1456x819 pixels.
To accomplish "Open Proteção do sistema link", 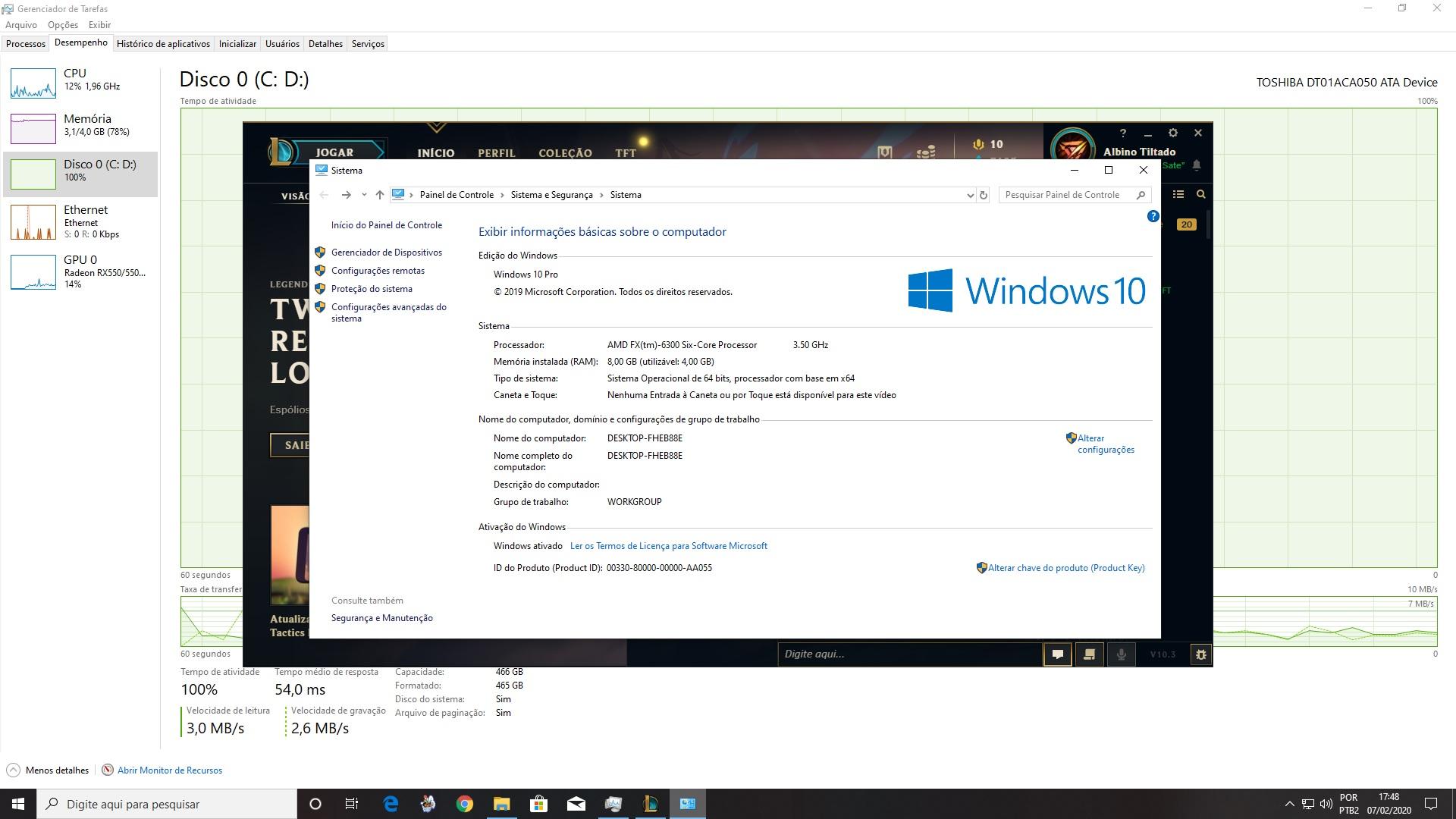I will pyautogui.click(x=372, y=289).
